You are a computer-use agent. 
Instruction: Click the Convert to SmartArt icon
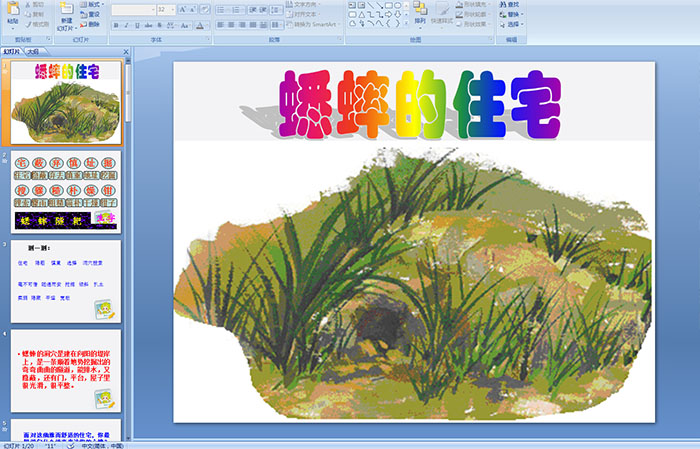coord(289,24)
